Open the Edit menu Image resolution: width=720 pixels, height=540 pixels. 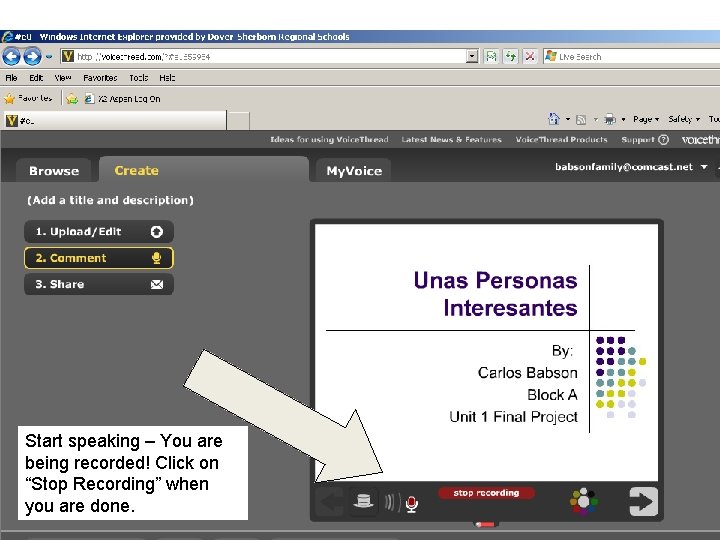36,78
